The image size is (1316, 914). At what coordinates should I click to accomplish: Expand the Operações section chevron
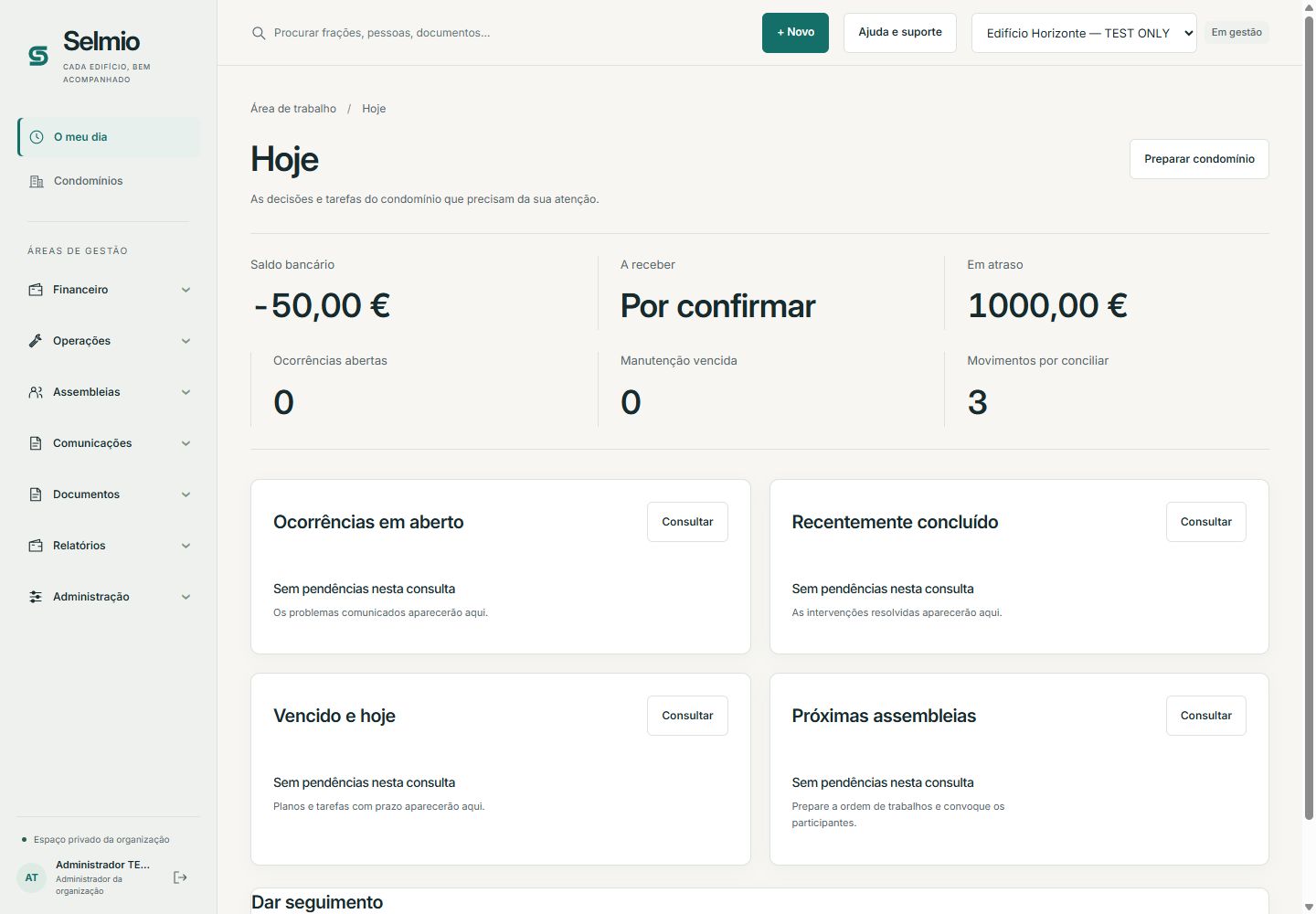tap(186, 341)
